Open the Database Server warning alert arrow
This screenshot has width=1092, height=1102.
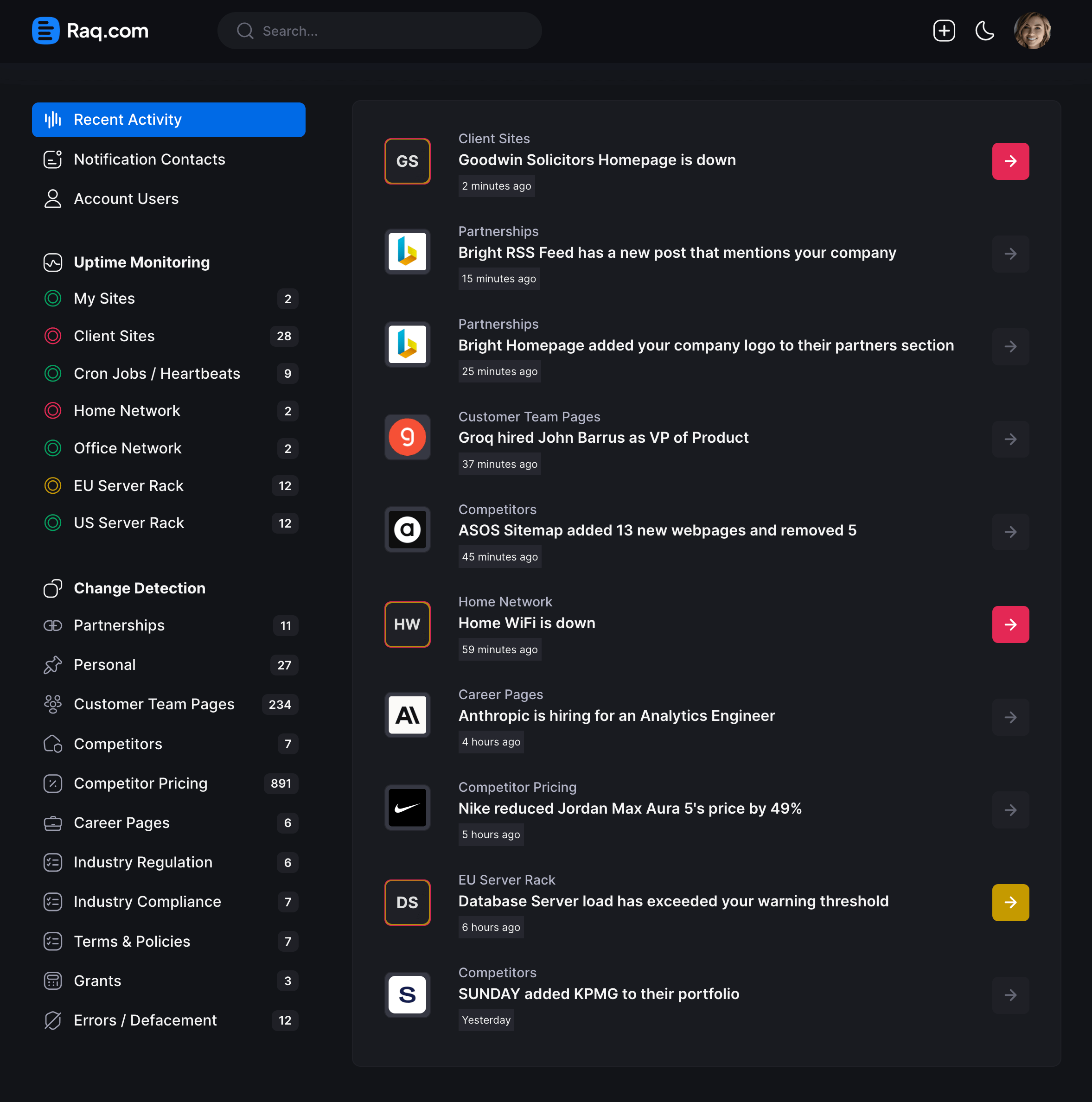point(1010,902)
